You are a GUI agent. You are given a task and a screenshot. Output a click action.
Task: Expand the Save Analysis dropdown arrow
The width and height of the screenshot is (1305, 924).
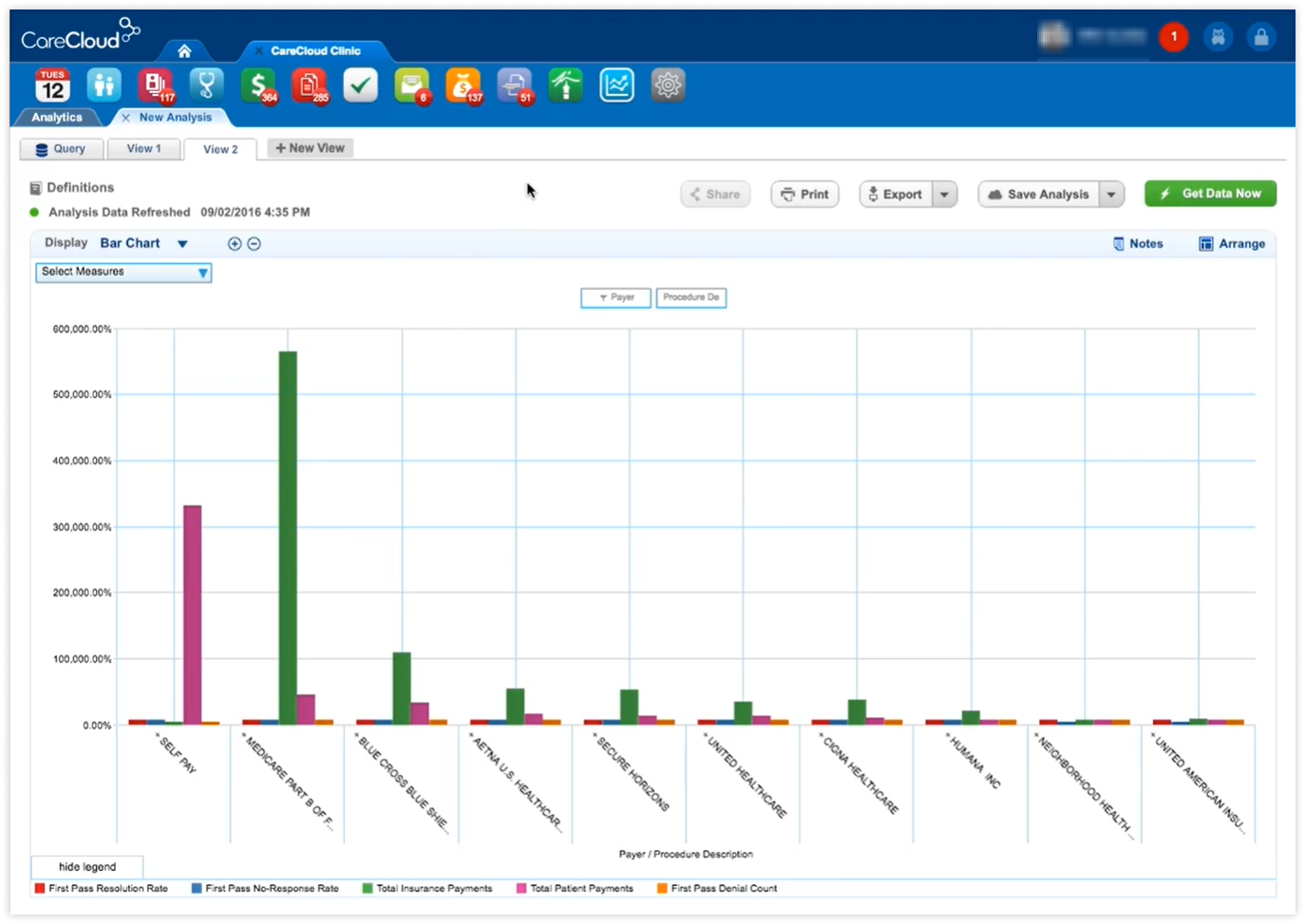[x=1111, y=194]
